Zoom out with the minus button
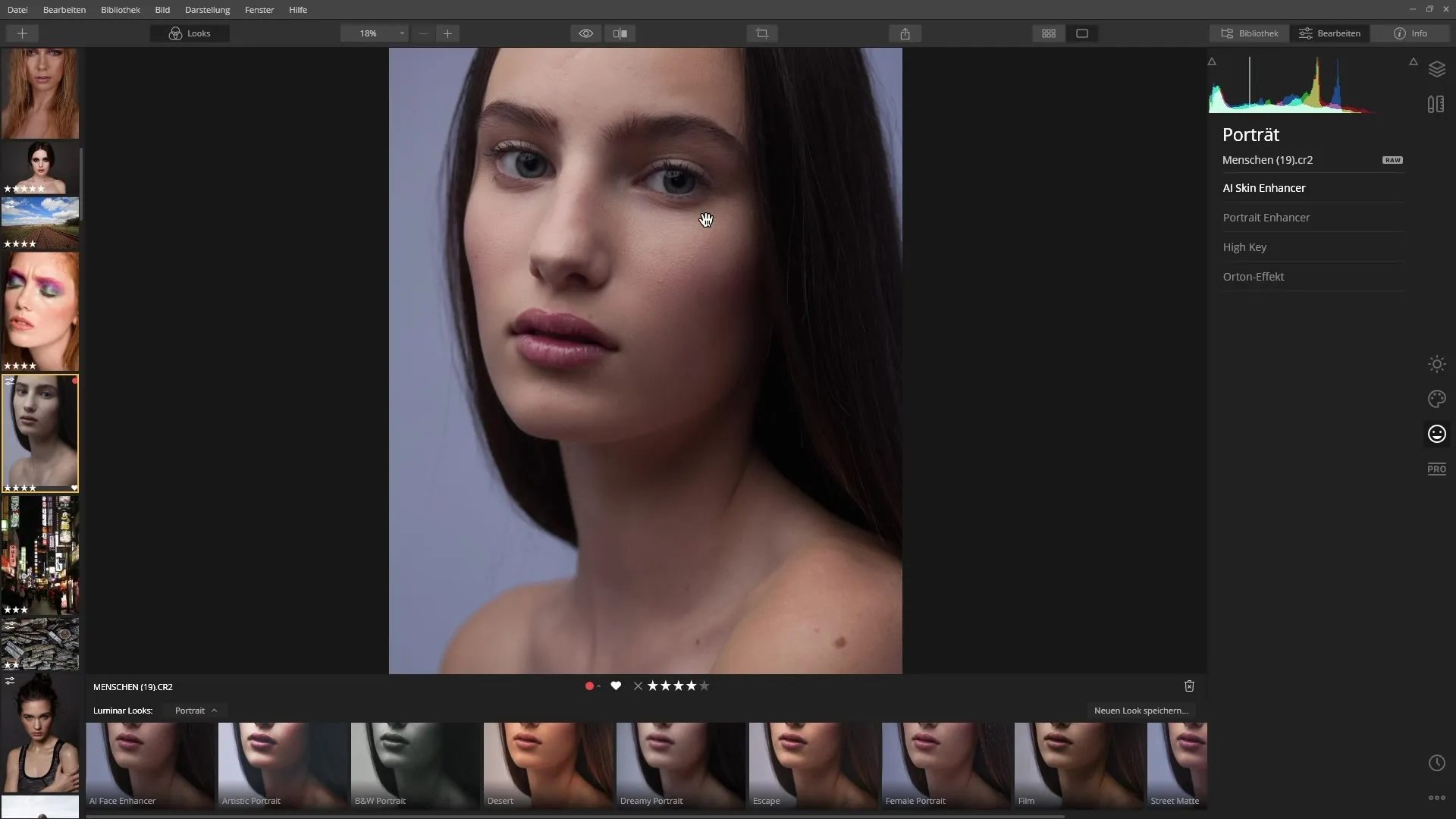The image size is (1456, 819). [423, 33]
